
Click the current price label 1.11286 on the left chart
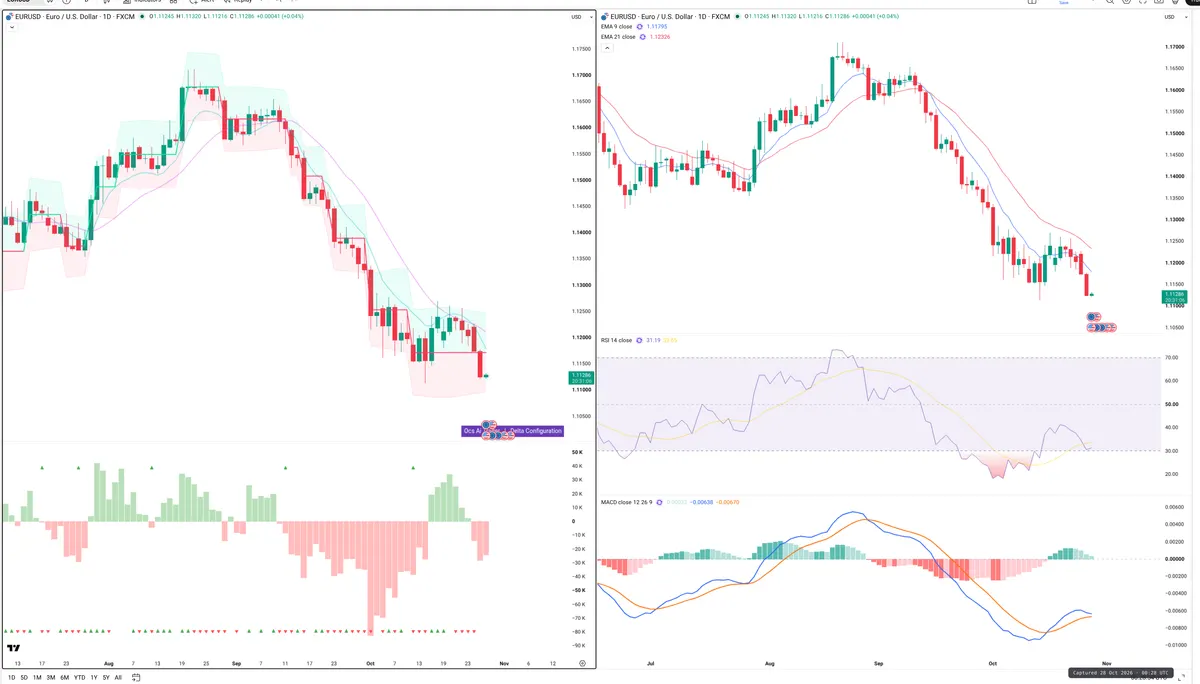tap(579, 378)
